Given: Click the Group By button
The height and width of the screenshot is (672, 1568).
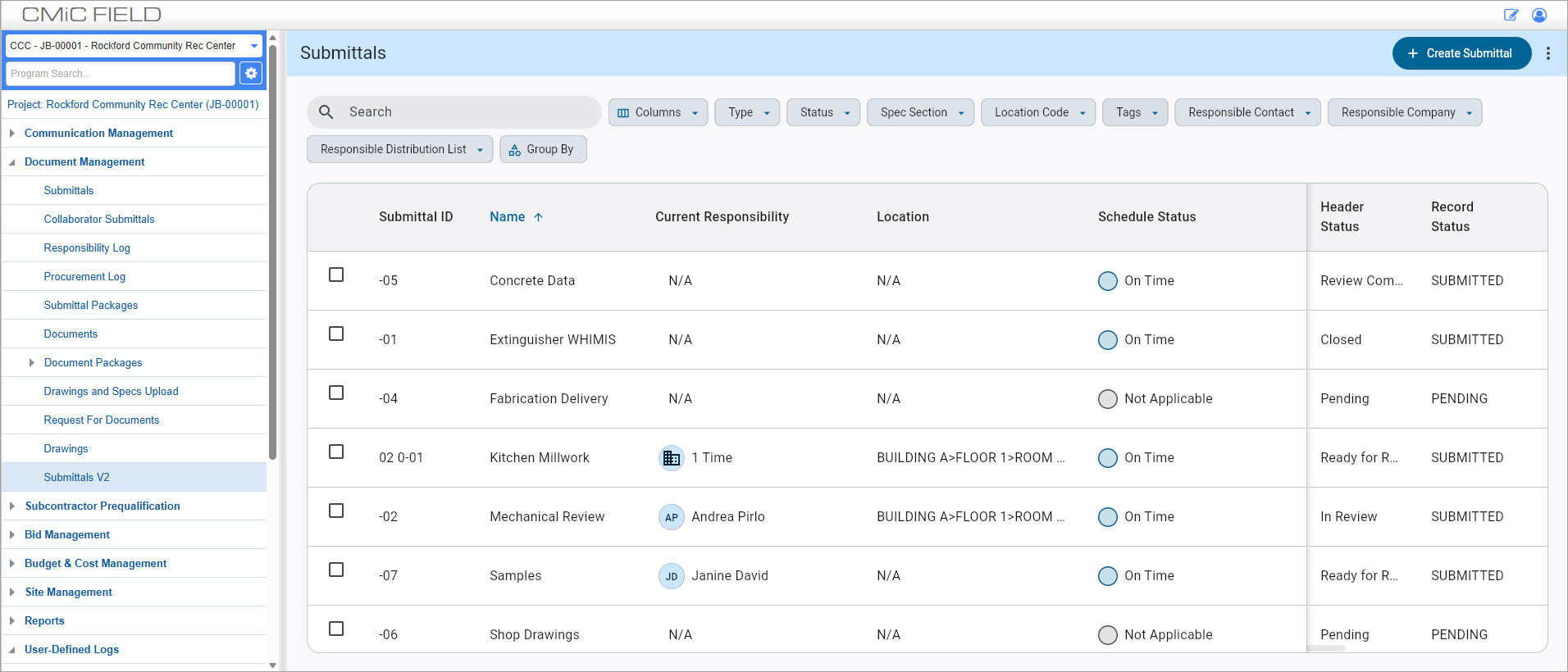Looking at the screenshot, I should point(543,149).
